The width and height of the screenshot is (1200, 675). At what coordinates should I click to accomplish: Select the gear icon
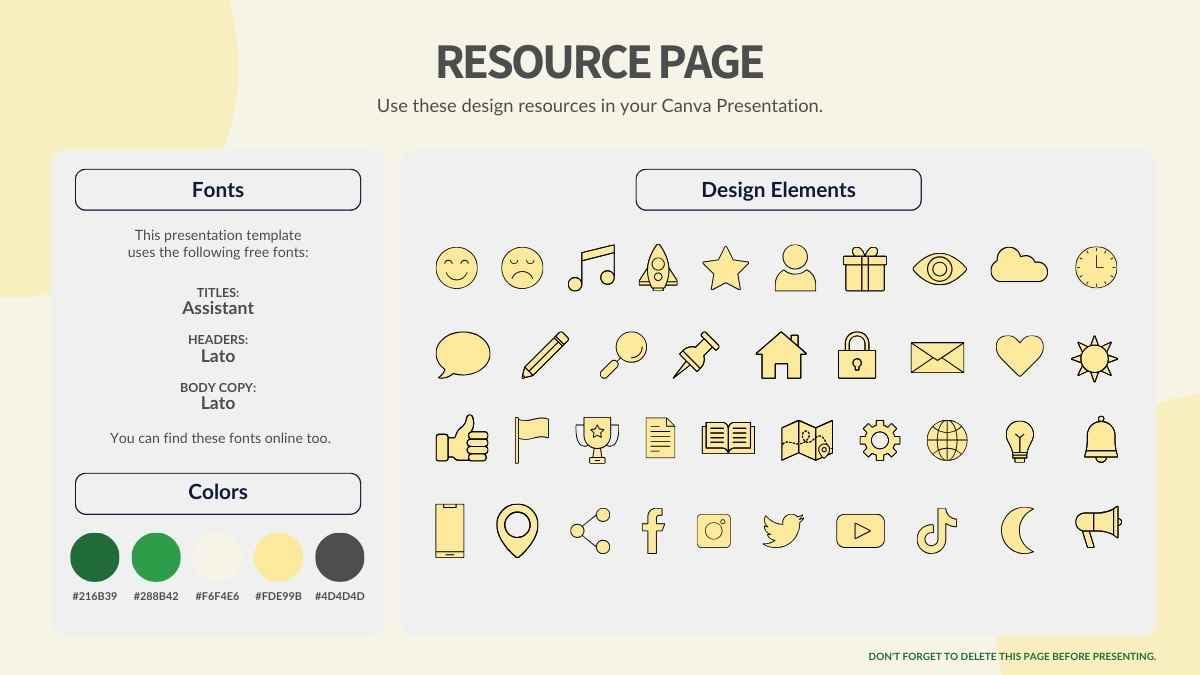coord(880,440)
